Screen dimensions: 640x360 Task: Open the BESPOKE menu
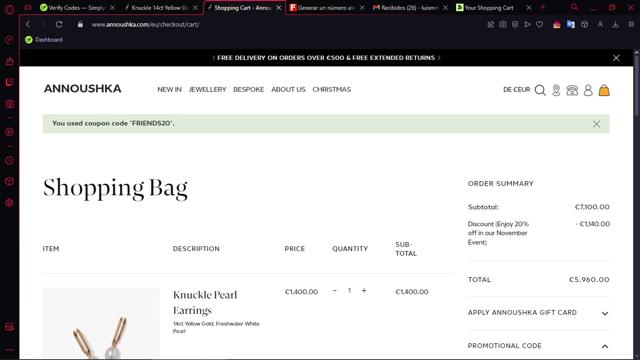click(249, 89)
